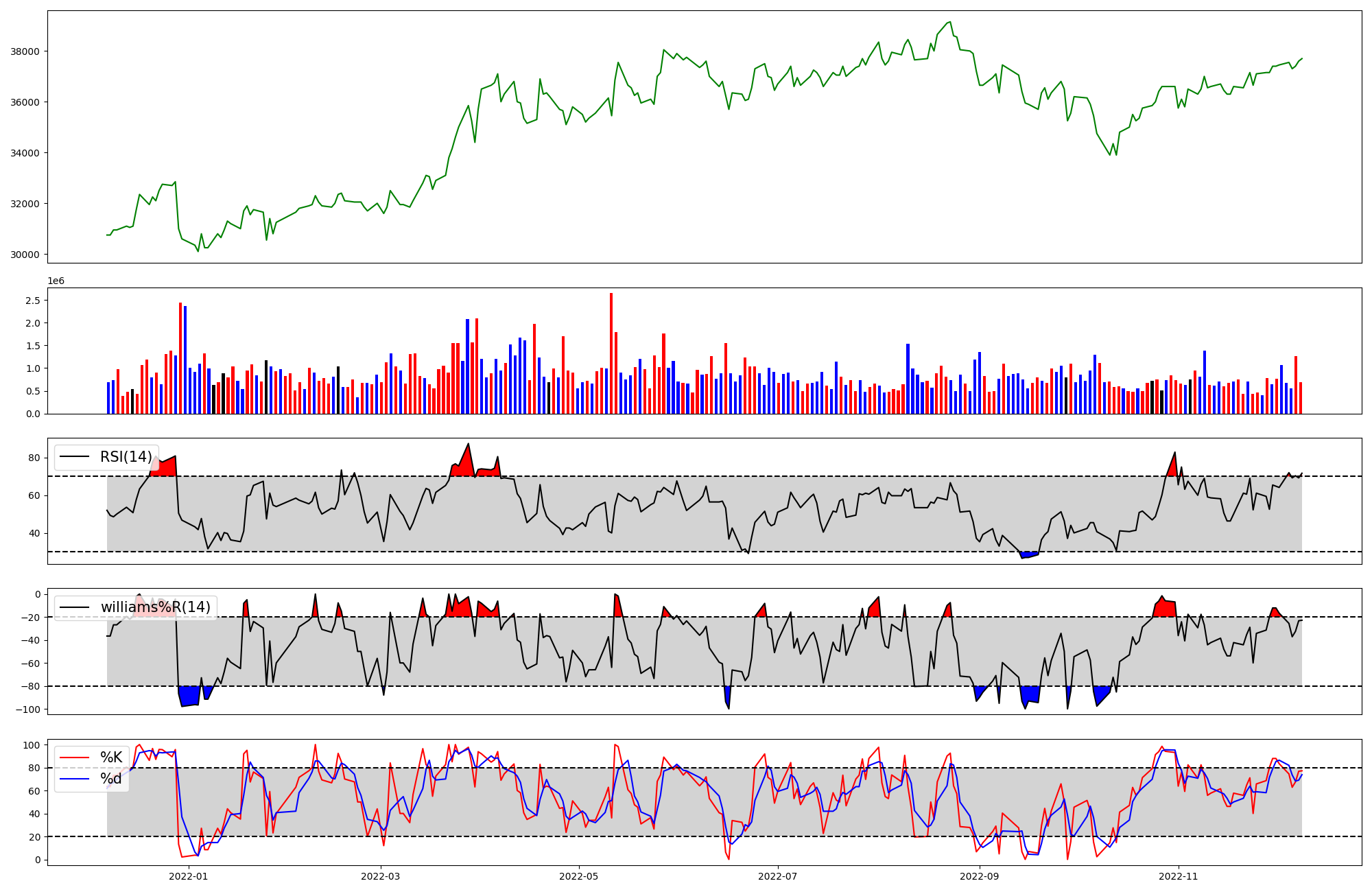Click the 2022-09 x-axis date label
The height and width of the screenshot is (892, 1372).
coord(979,876)
